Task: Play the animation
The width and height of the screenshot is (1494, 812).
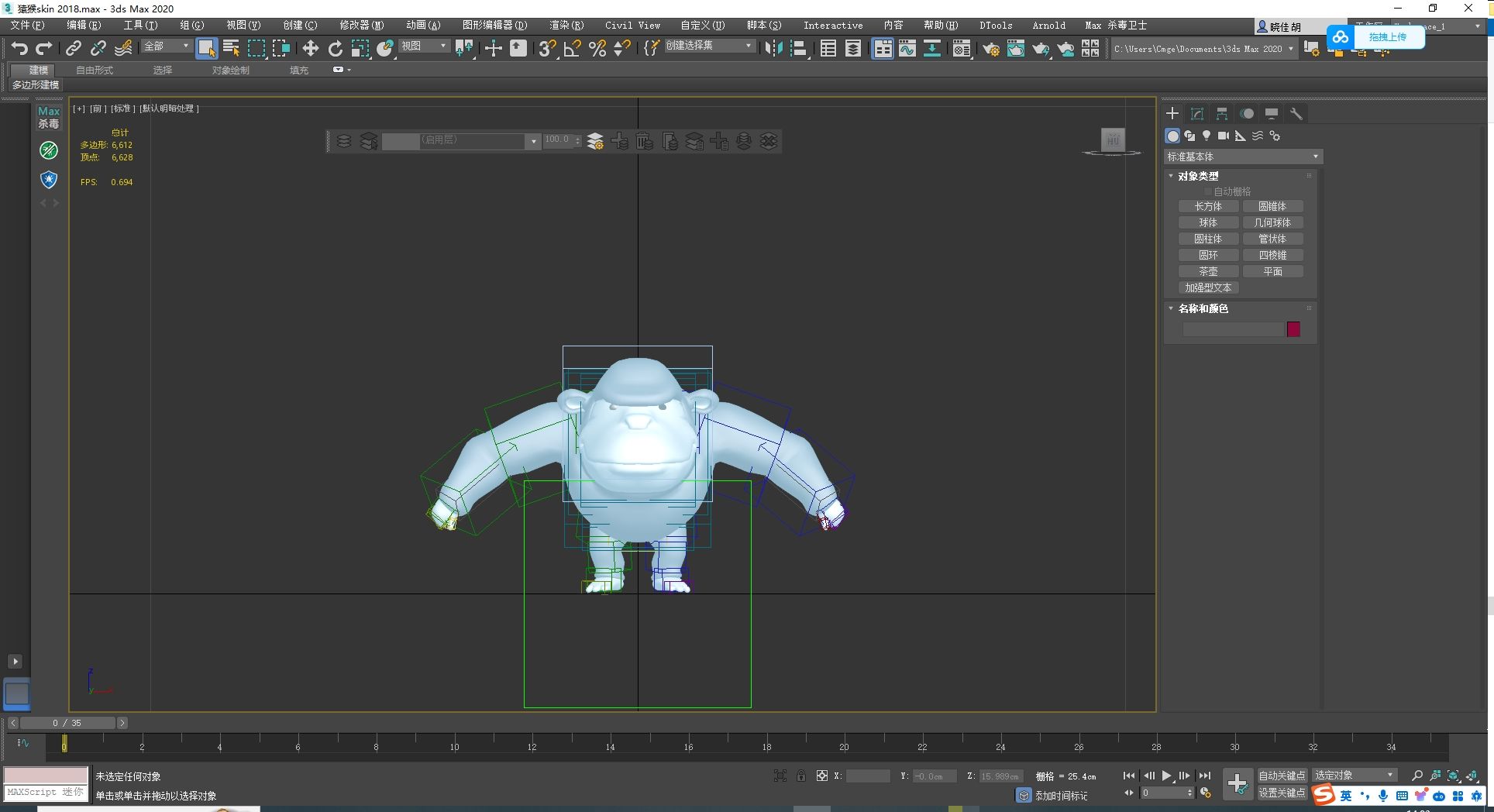Action: (x=1167, y=776)
